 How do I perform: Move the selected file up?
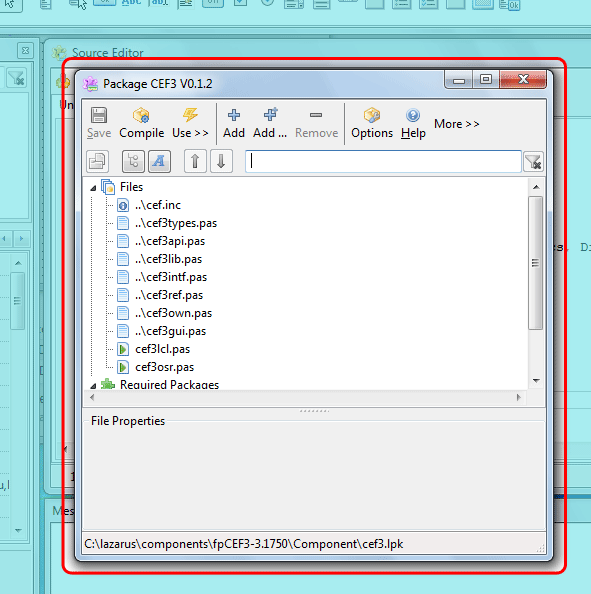(195, 161)
